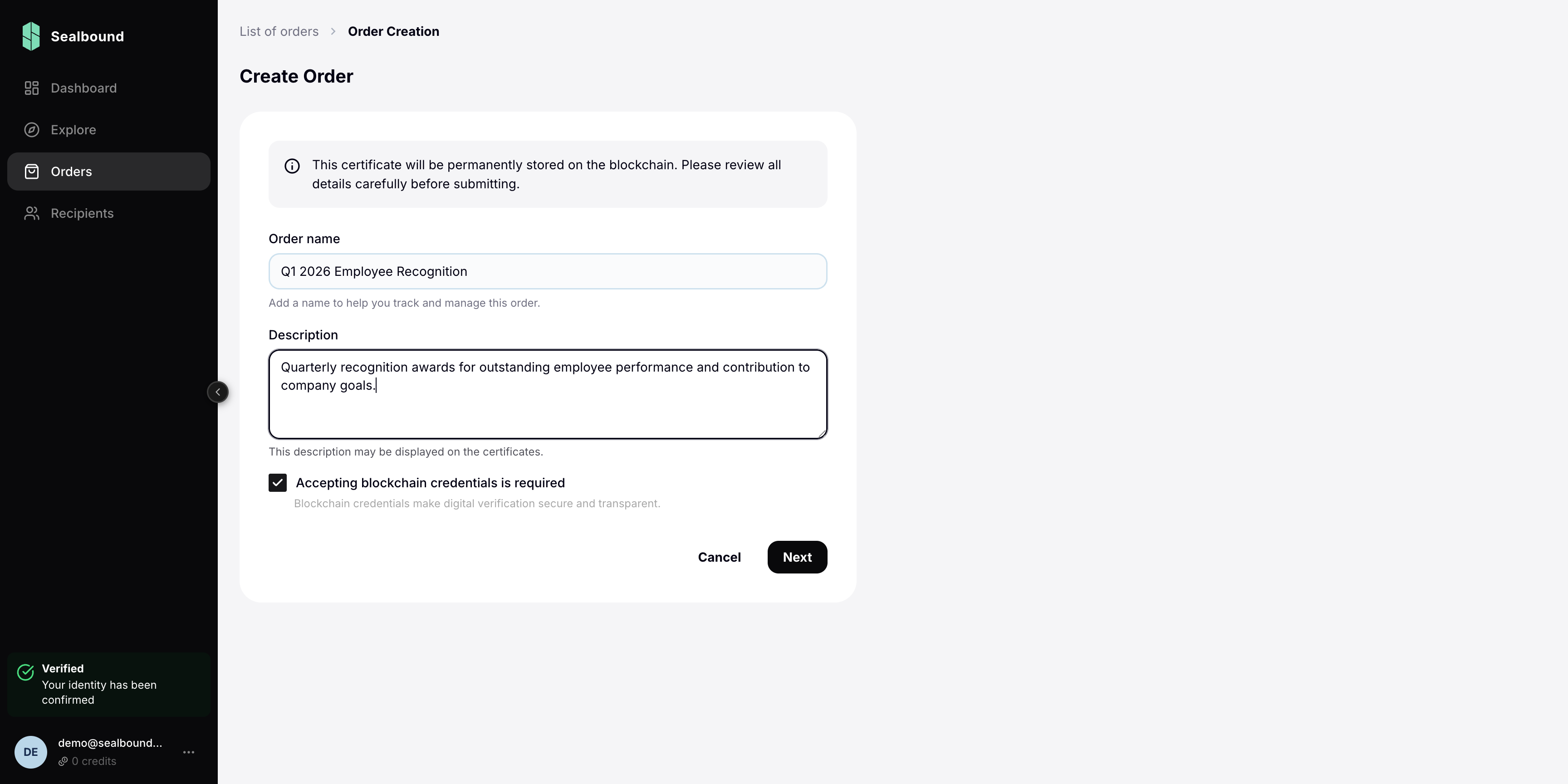The width and height of the screenshot is (1568, 784).
Task: Collapse the sidebar using the chevron button
Action: coord(218,392)
